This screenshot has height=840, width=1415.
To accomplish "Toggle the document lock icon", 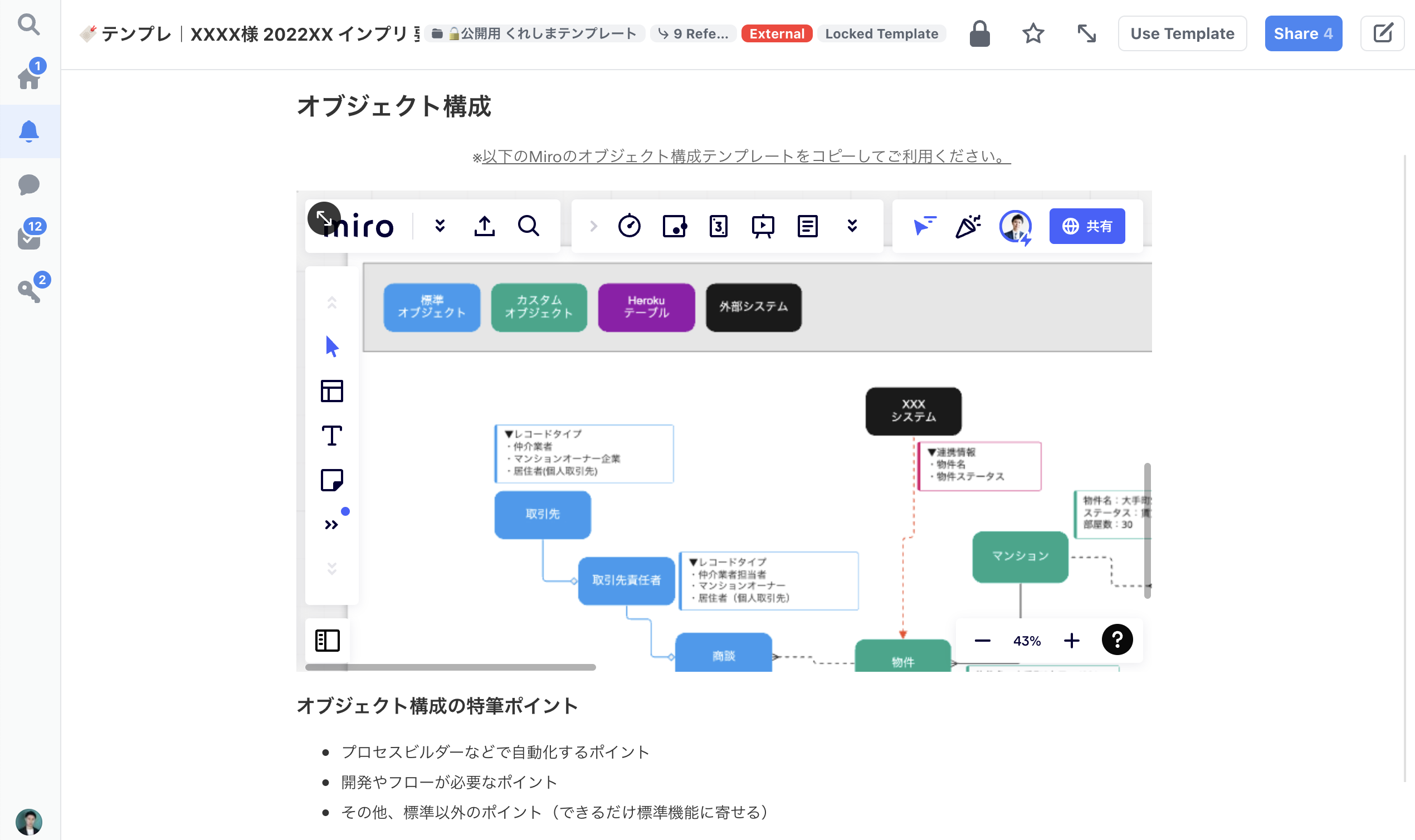I will pos(979,33).
